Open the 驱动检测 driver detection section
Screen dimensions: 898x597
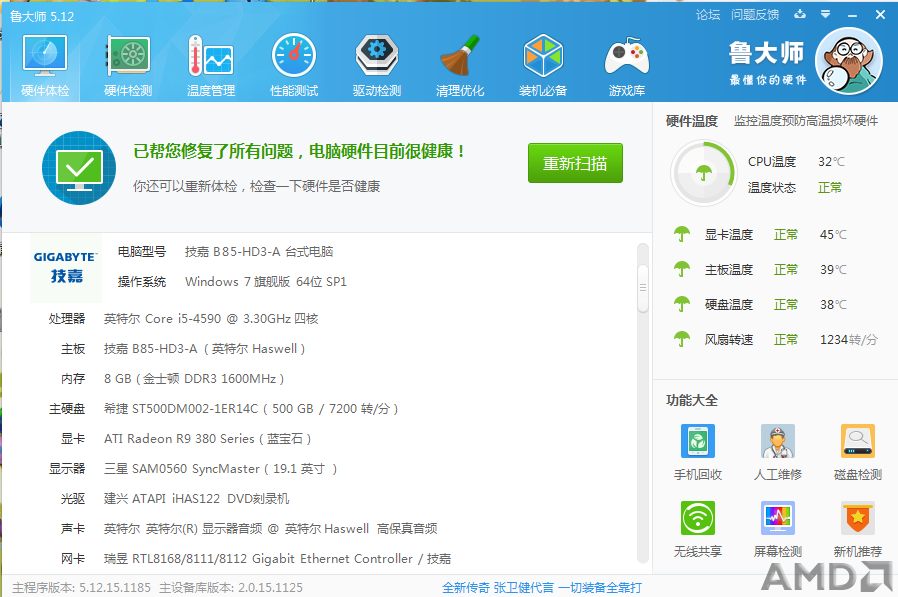point(377,66)
